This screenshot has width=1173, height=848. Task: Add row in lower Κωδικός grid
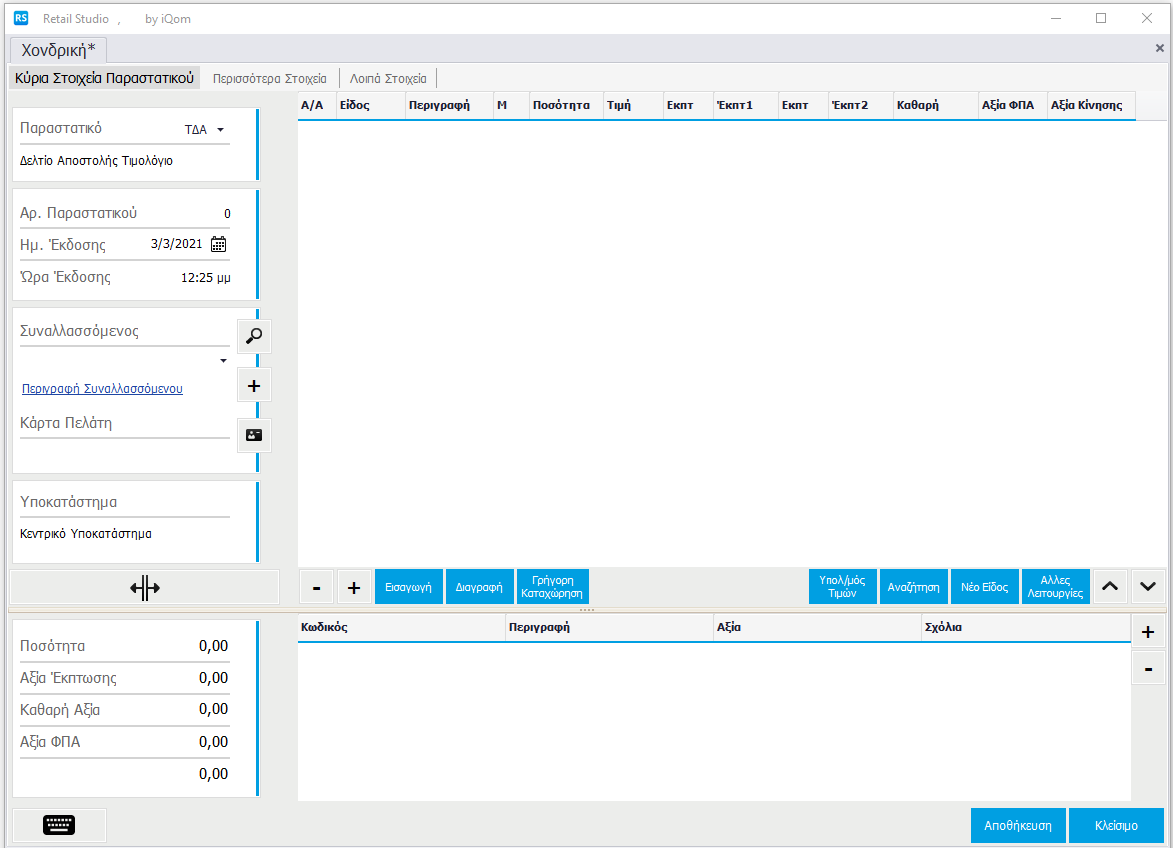1148,632
